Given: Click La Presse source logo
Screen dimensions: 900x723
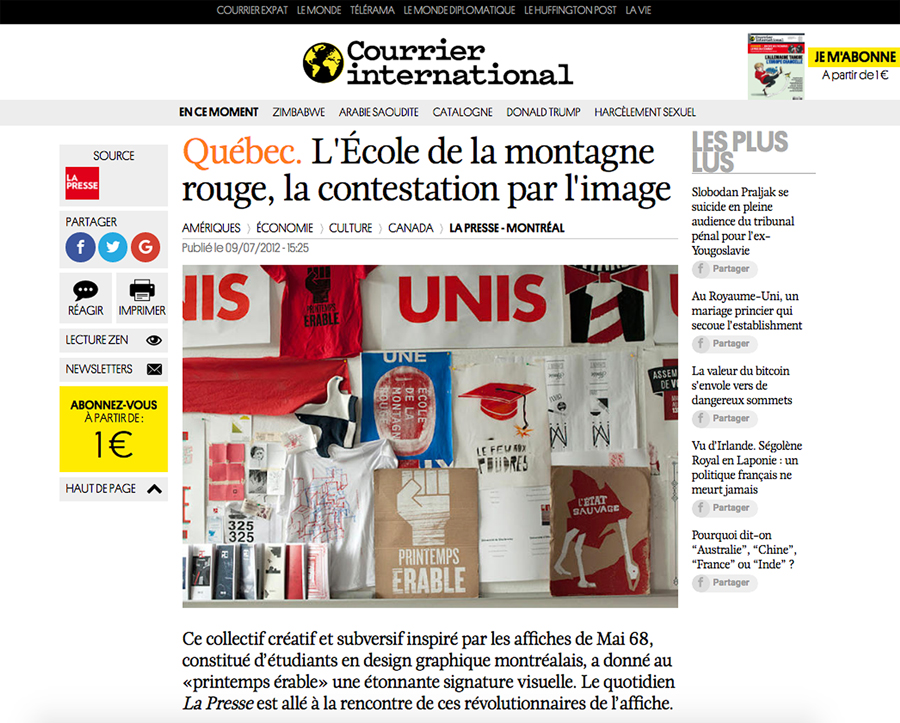Looking at the screenshot, I should (x=82, y=184).
